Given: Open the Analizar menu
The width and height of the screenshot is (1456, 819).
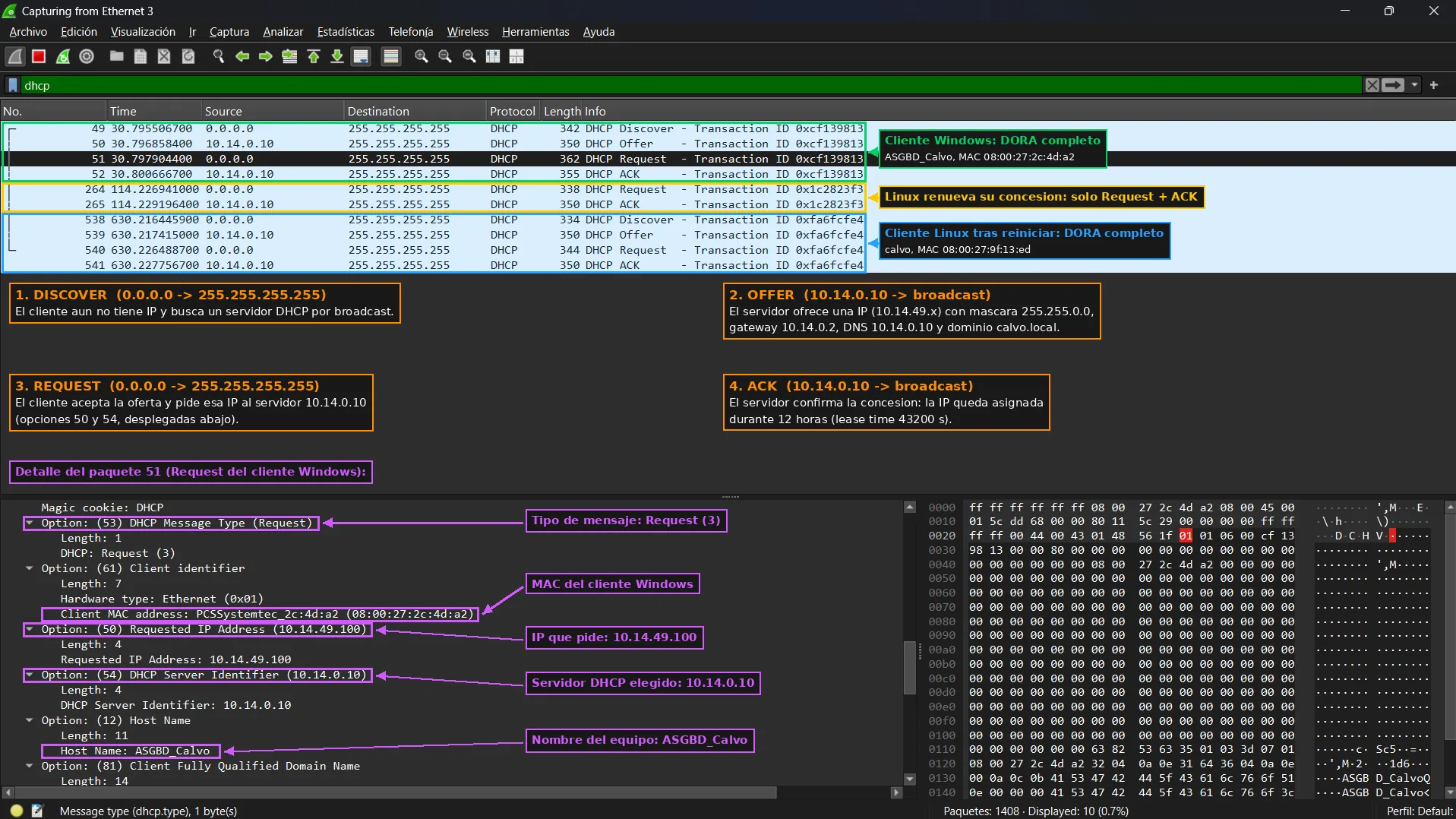Looking at the screenshot, I should [x=283, y=32].
